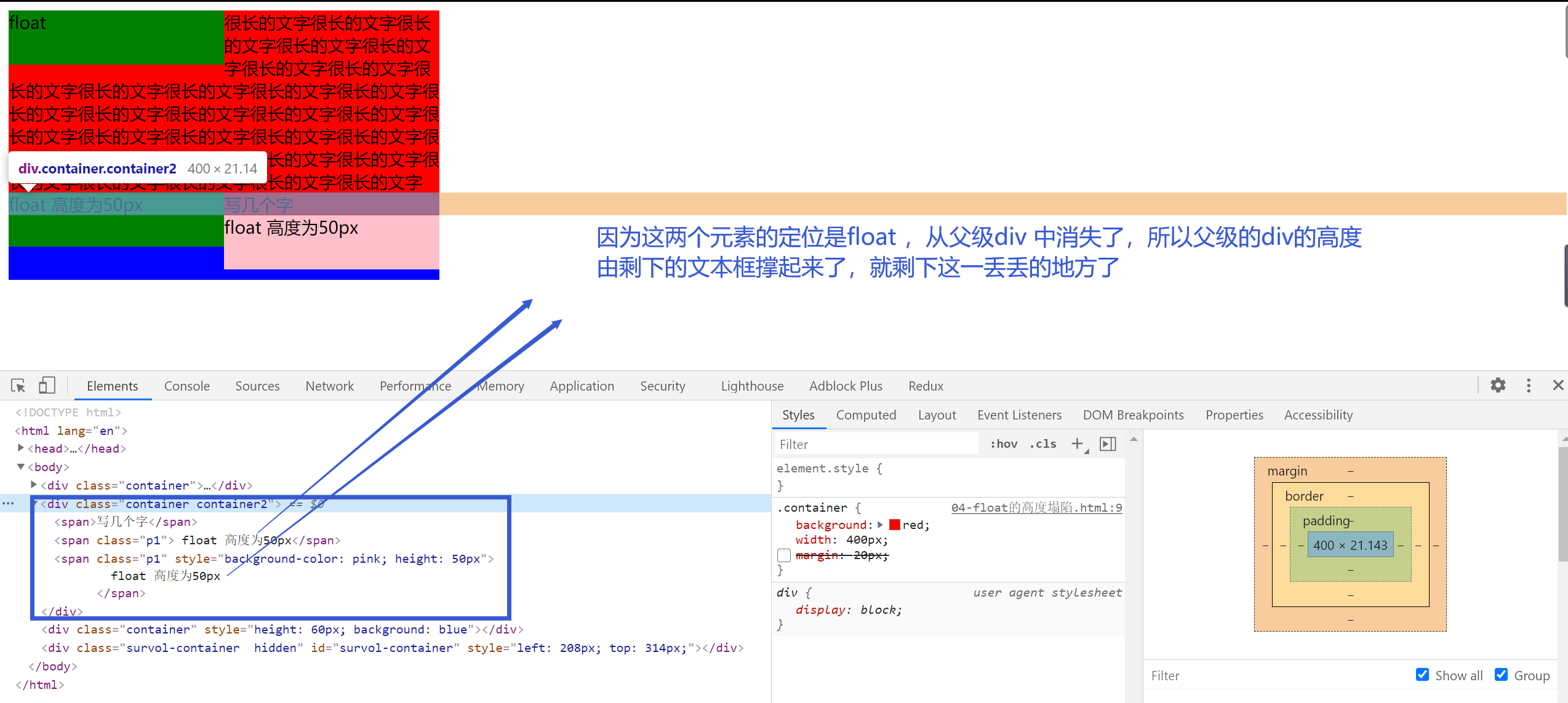1568x703 pixels.
Task: Click the new style rule plus icon
Action: pos(1077,443)
